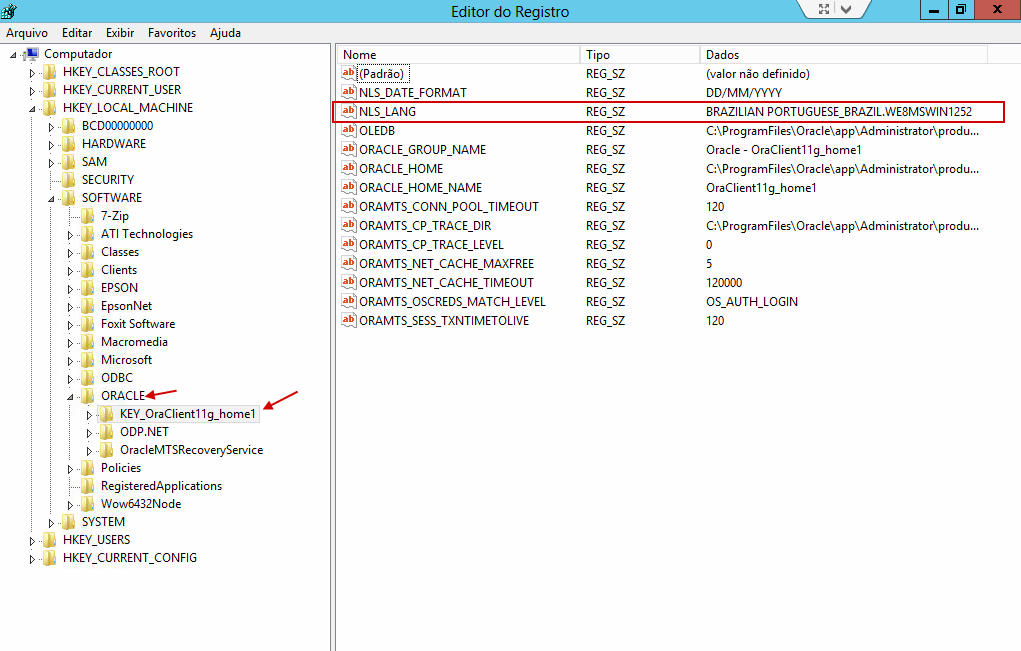Image resolution: width=1021 pixels, height=651 pixels.
Task: Expand the BCD00000000 key
Action: pyautogui.click(x=51, y=126)
